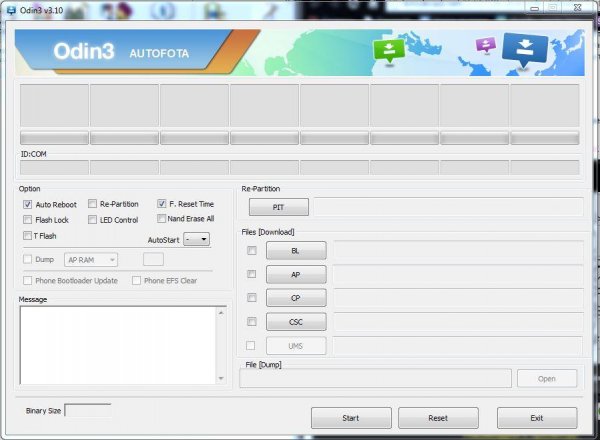The width and height of the screenshot is (600, 440).
Task: Toggle the Auto Reboot checkbox
Action: pos(27,204)
